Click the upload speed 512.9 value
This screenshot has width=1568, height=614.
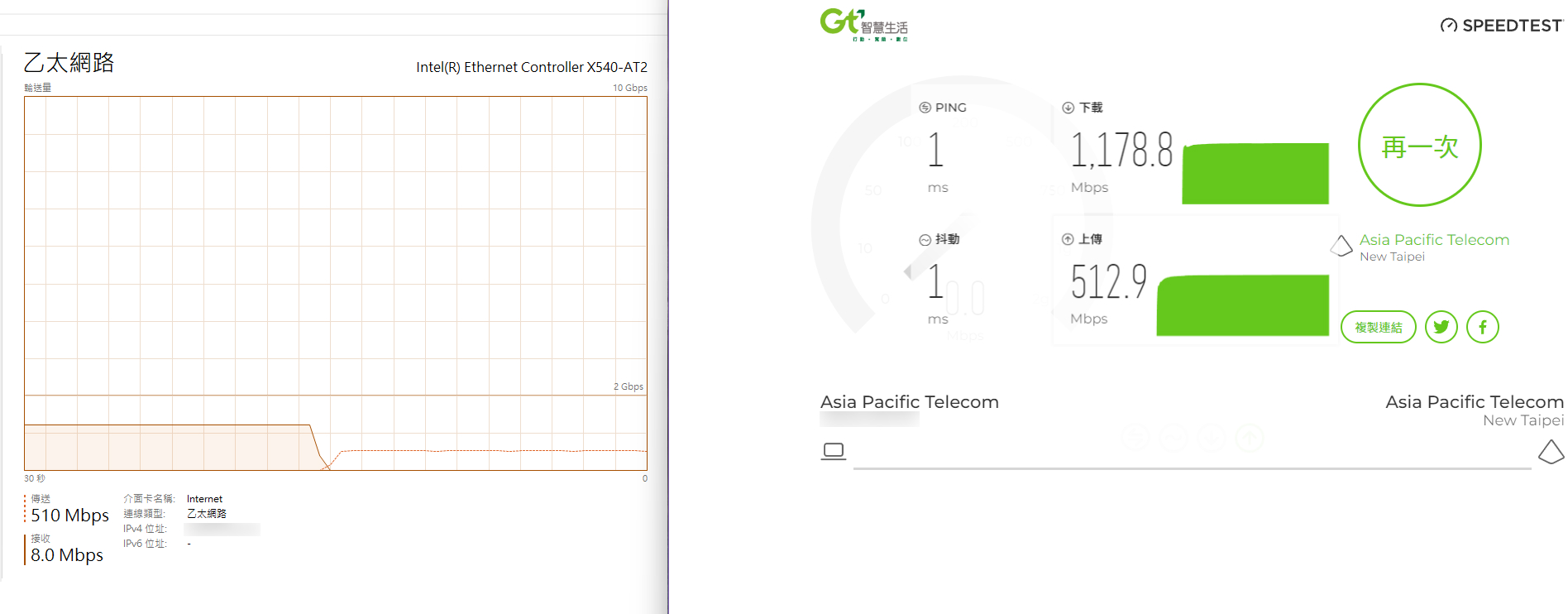point(1108,281)
